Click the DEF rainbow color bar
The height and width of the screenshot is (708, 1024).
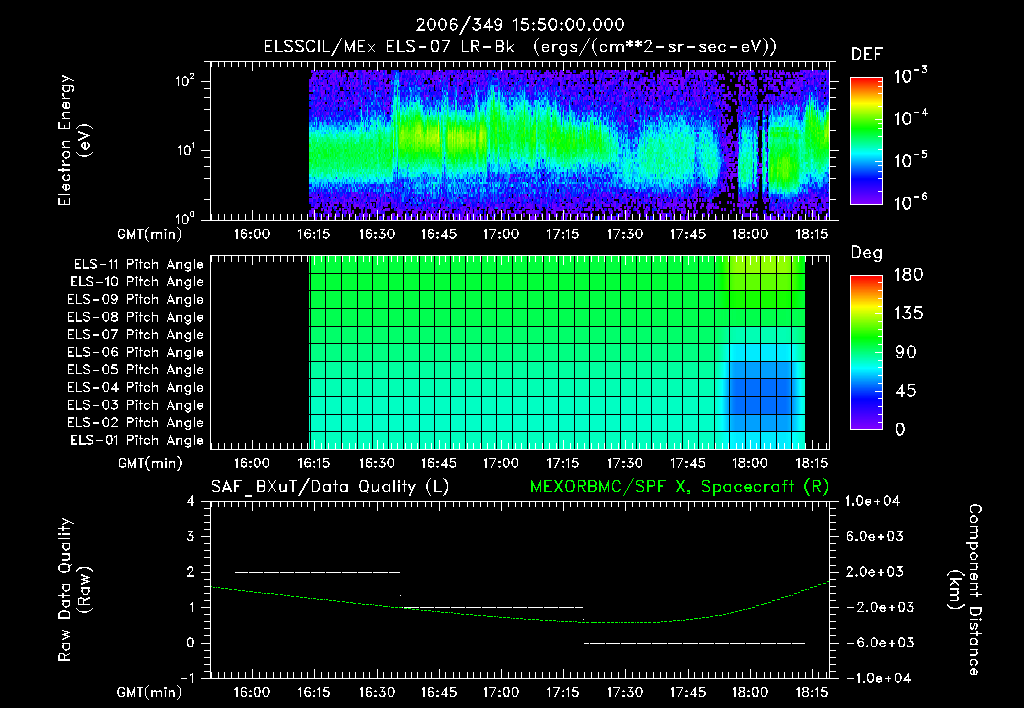pyautogui.click(x=867, y=141)
